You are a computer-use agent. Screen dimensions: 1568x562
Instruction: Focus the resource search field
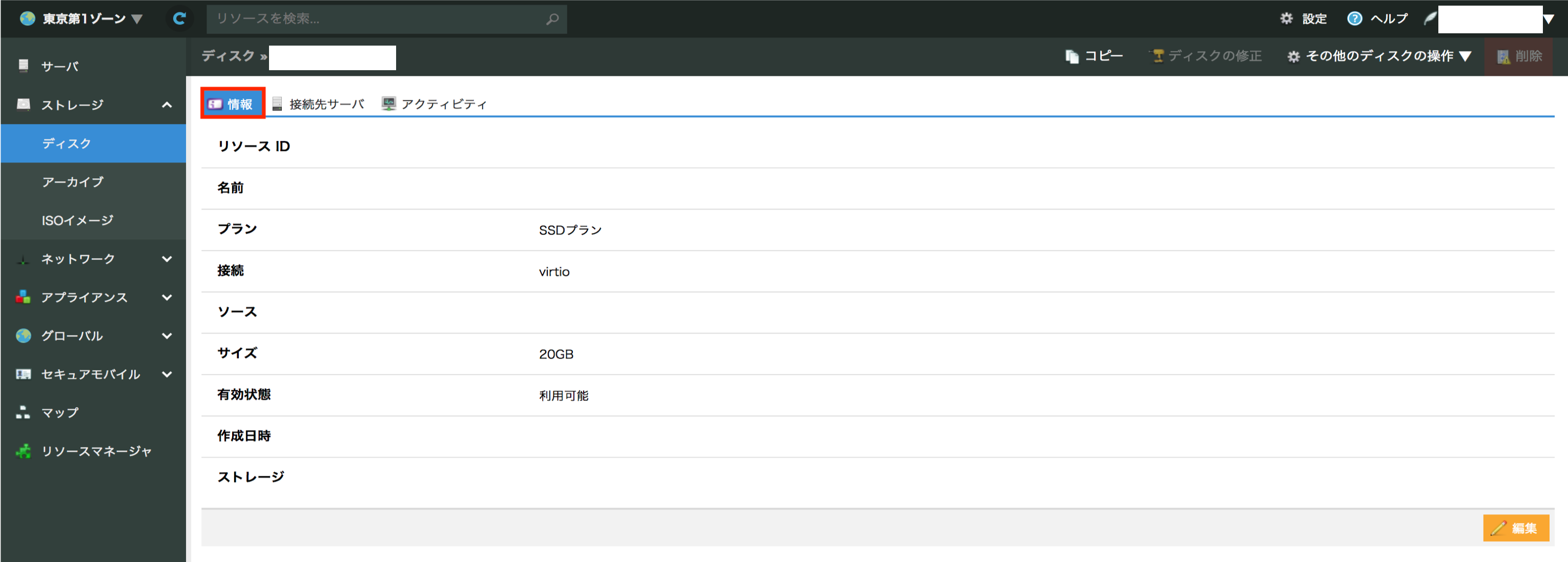point(377,19)
